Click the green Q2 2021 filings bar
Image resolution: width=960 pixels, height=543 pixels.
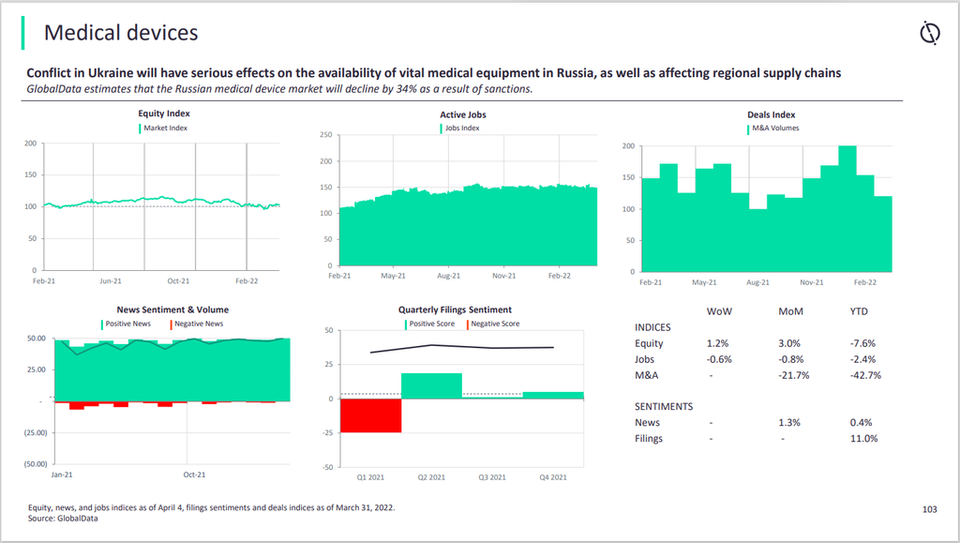pyautogui.click(x=431, y=386)
